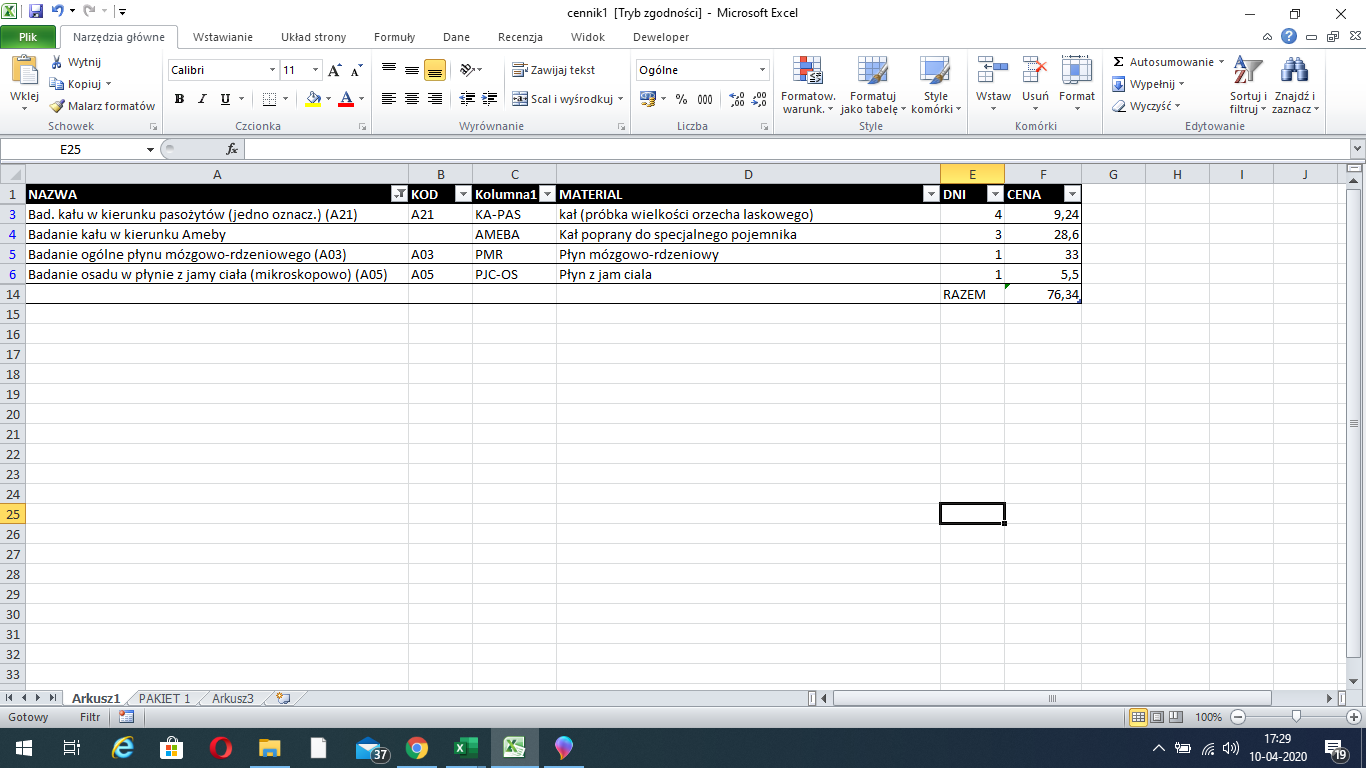Apply the red font color
Viewport: 1366px width, 768px height.
346,99
